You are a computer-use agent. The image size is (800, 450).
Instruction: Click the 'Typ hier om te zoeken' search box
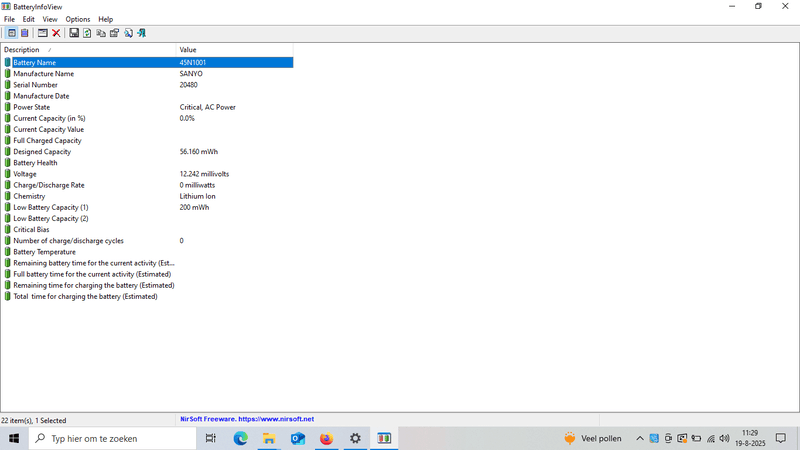coord(112,438)
